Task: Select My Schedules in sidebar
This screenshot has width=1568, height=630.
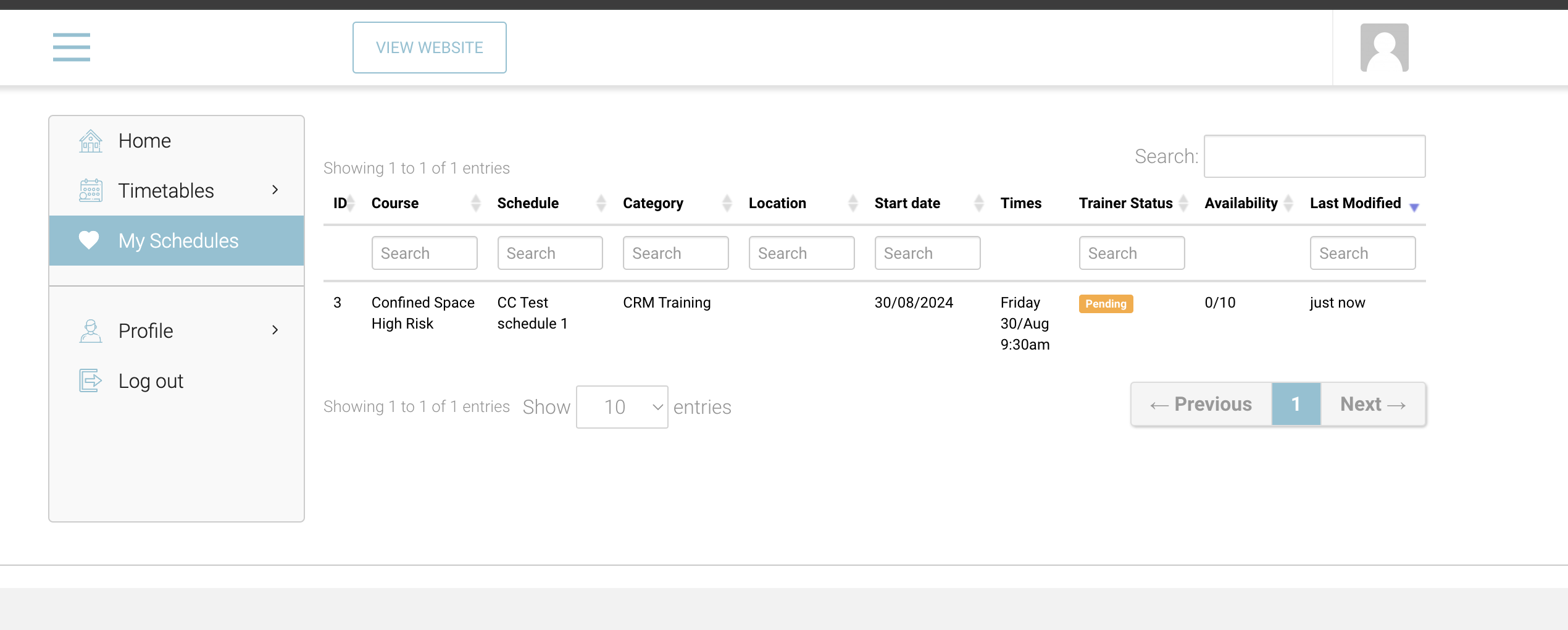Action: 178,241
